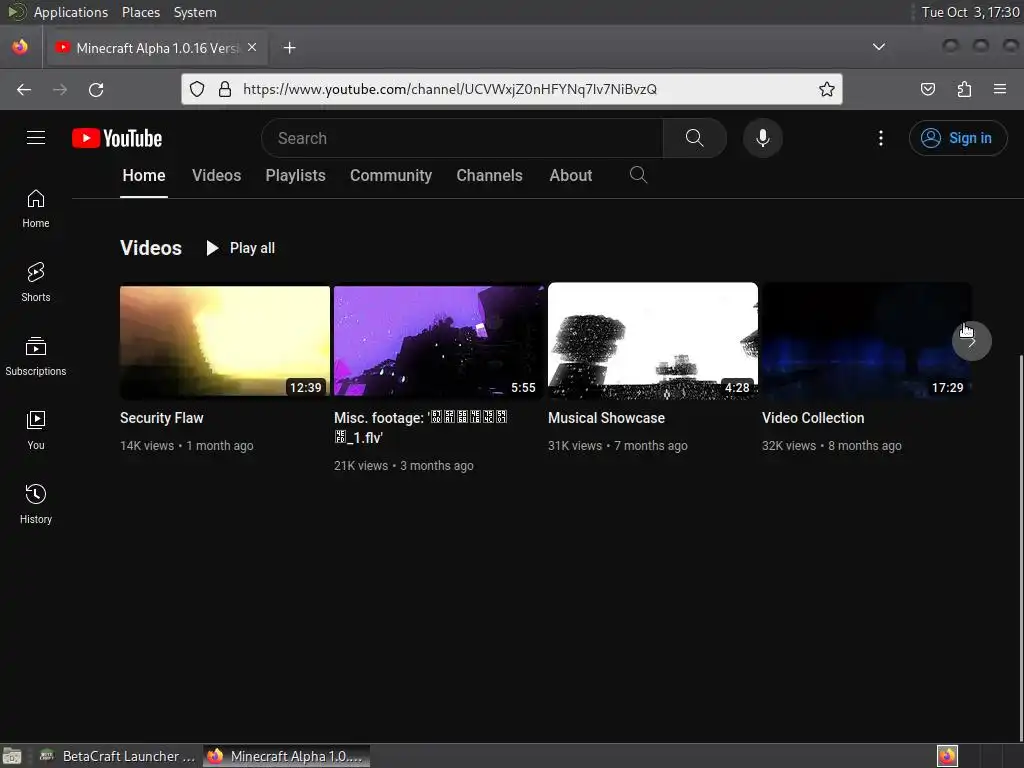Expand the list all tabs dropdown

coord(879,47)
